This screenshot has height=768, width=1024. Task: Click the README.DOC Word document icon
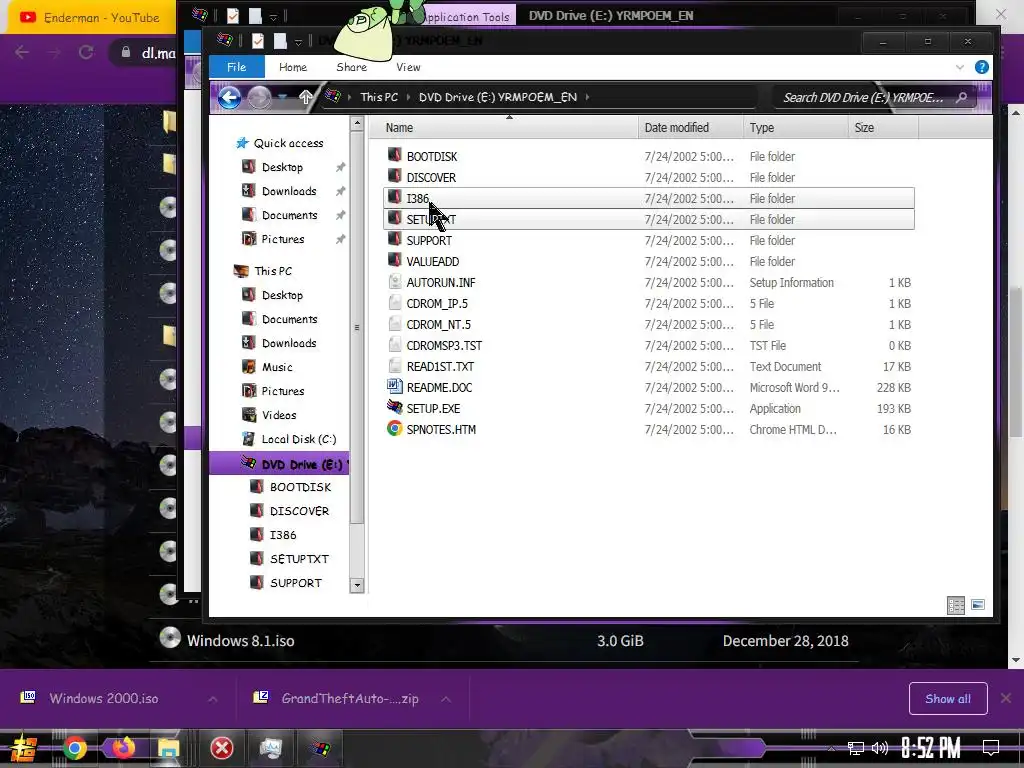click(x=394, y=387)
